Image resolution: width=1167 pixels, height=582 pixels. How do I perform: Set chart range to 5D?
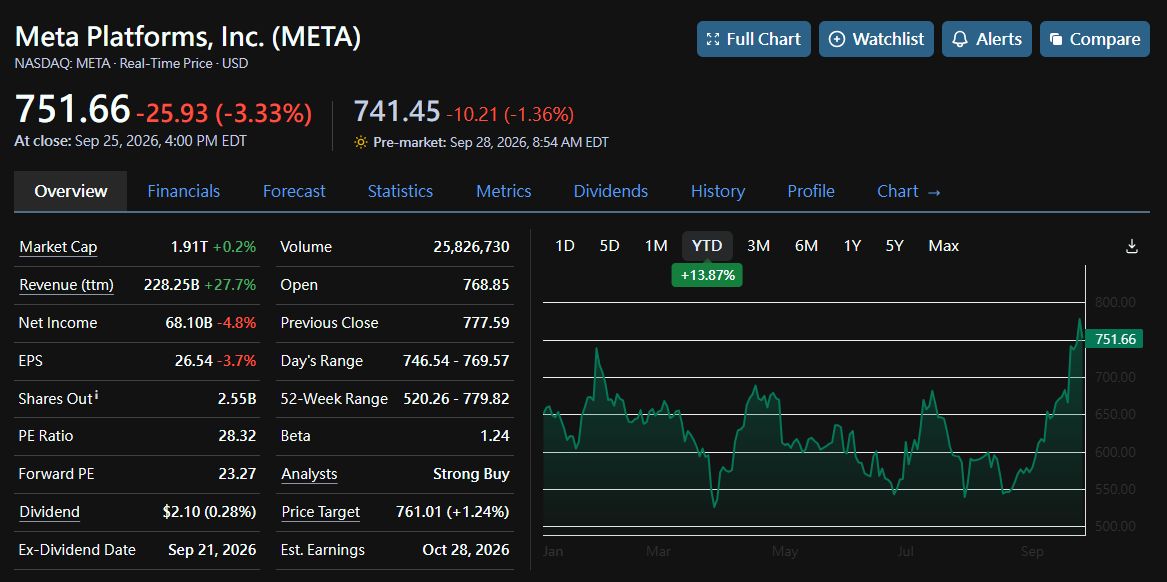click(610, 246)
